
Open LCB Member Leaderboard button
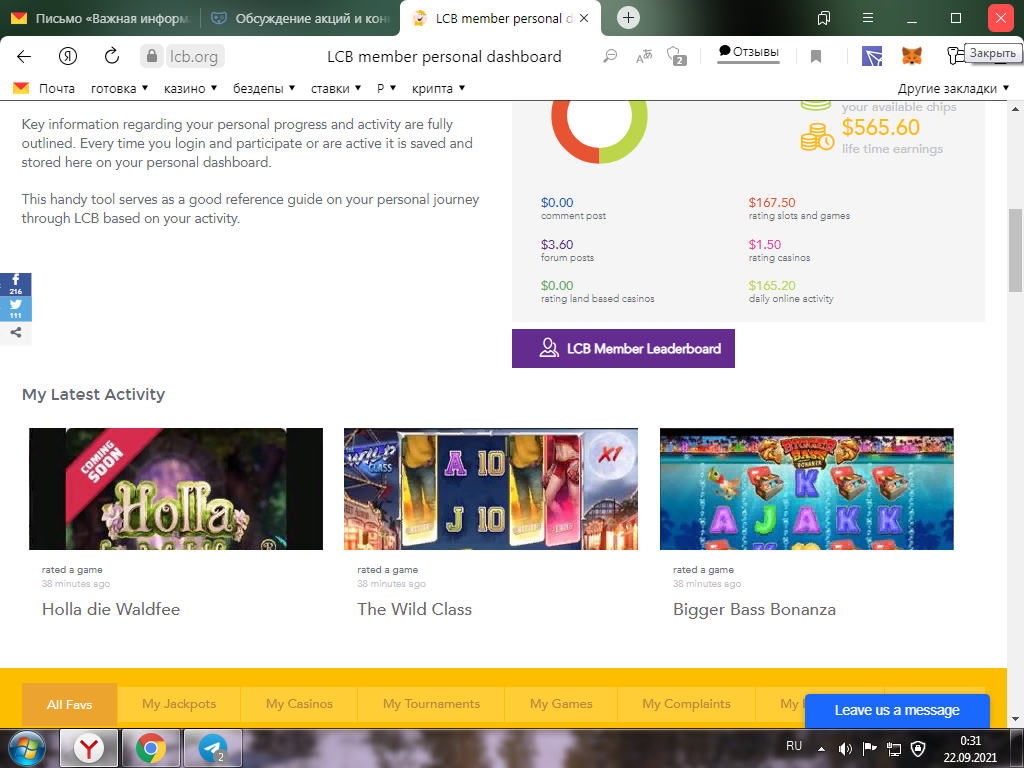623,349
